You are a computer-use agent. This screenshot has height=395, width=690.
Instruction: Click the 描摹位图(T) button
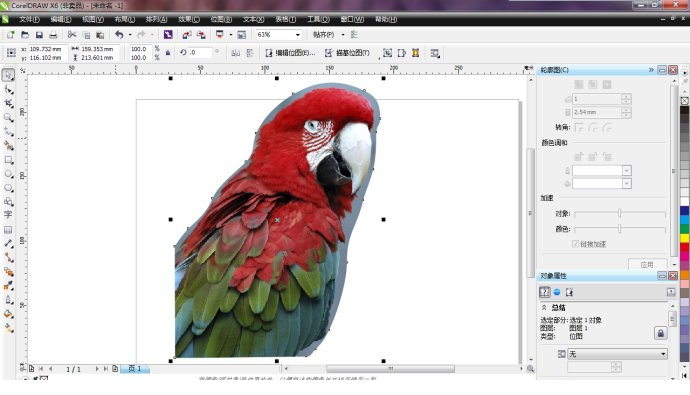pyautogui.click(x=347, y=53)
